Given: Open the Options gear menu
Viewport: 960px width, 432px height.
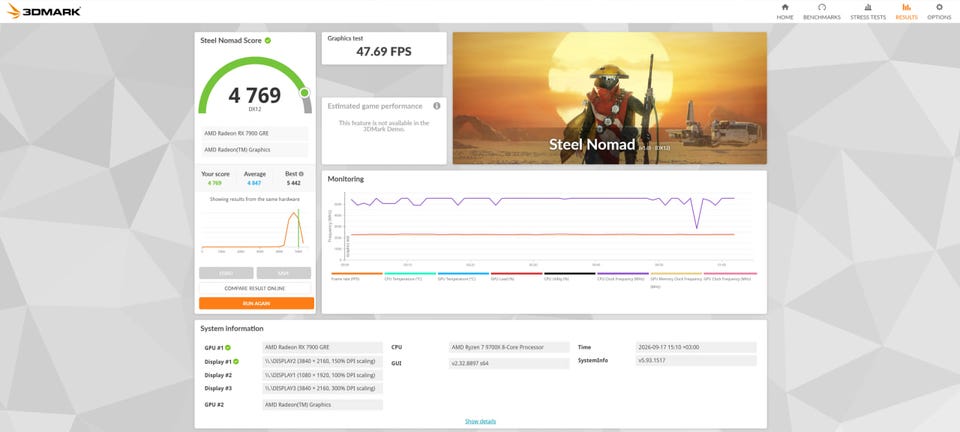Looking at the screenshot, I should (x=939, y=12).
